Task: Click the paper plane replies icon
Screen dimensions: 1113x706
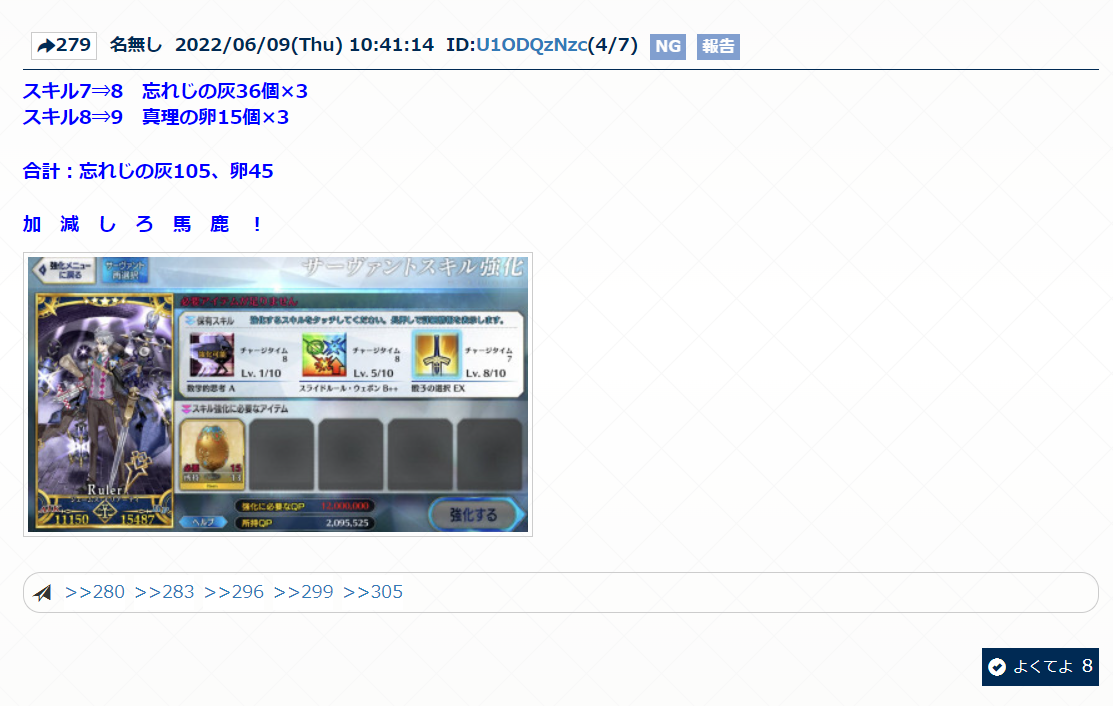Action: click(42, 593)
